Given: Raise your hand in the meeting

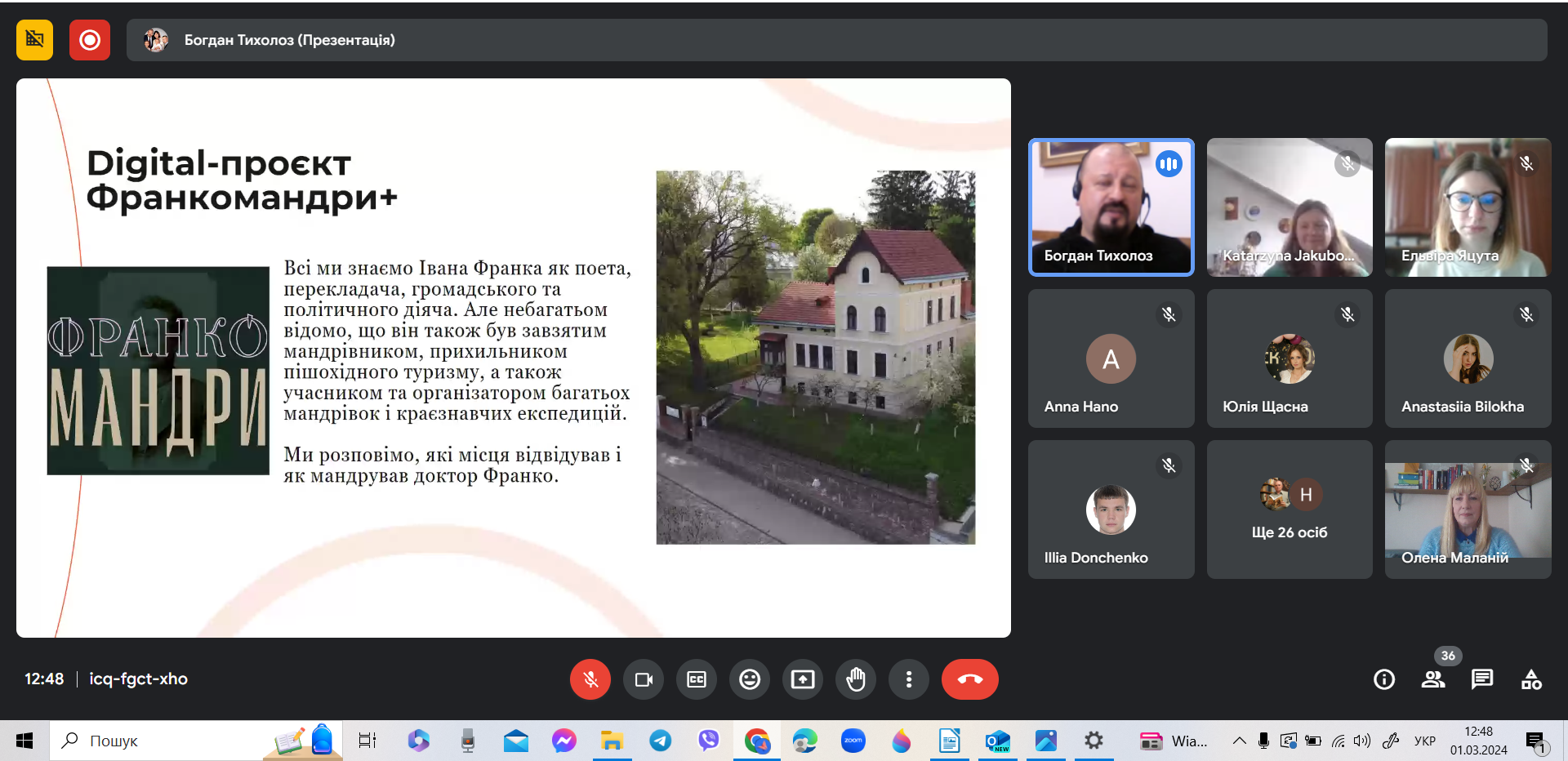Looking at the screenshot, I should [856, 679].
